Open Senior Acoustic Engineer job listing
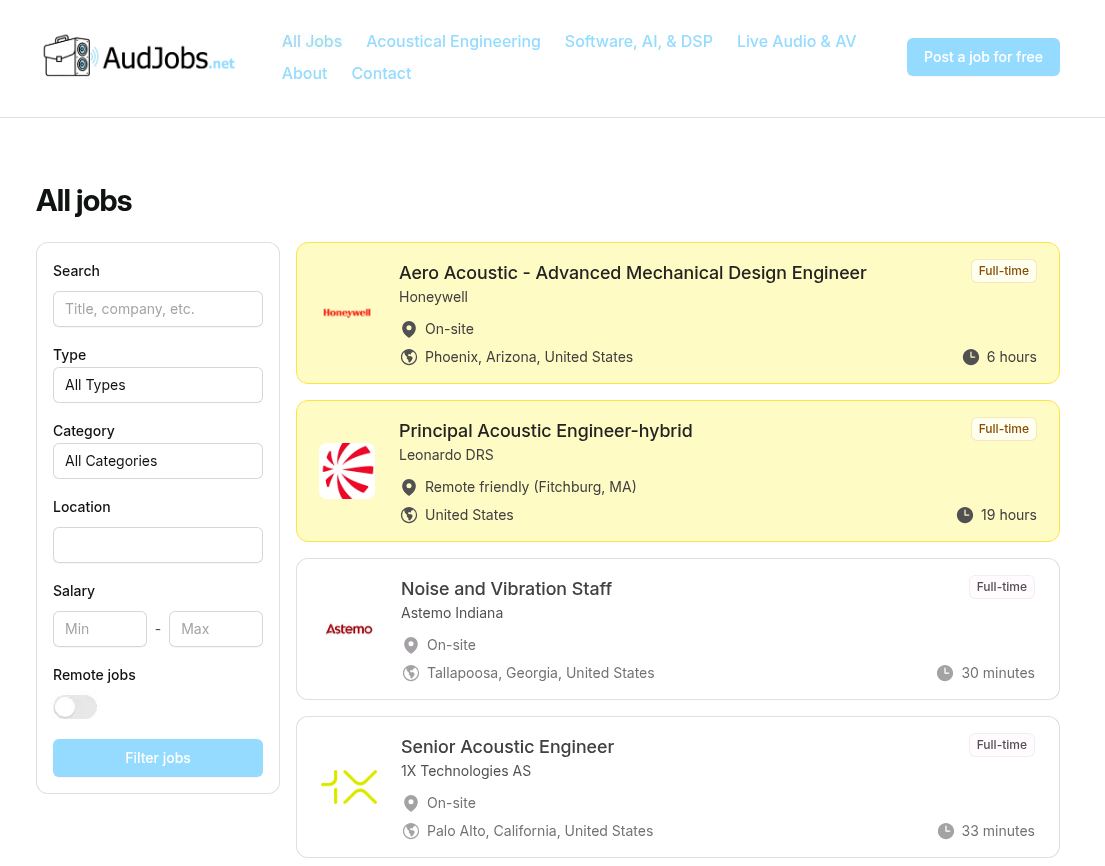 coord(507,747)
